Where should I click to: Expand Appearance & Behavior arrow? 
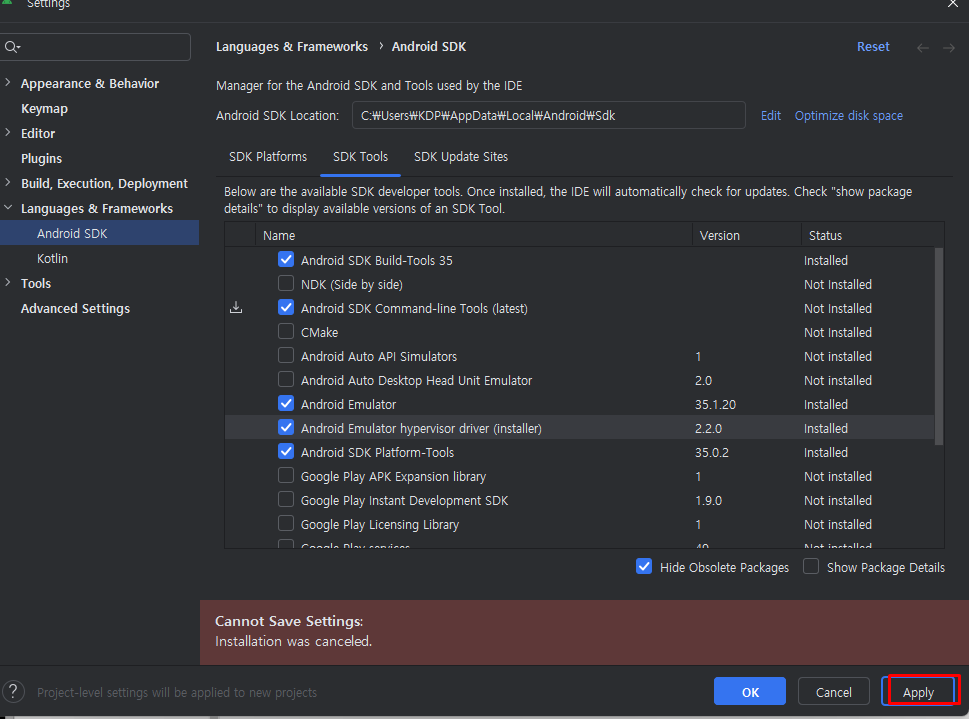pyautogui.click(x=8, y=83)
